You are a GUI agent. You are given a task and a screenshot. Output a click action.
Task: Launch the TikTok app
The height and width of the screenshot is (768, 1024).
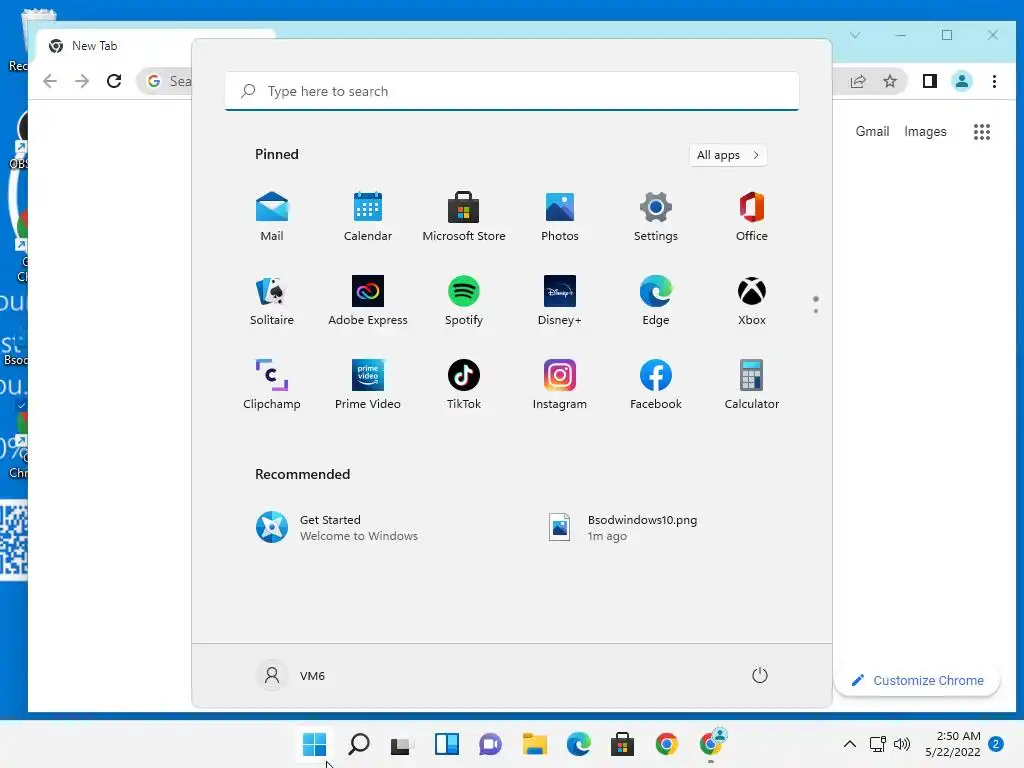464,385
